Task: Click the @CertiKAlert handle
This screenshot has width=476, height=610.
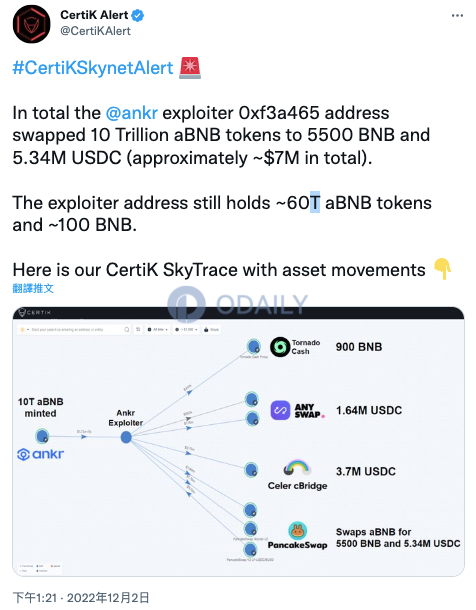Action: coord(95,31)
